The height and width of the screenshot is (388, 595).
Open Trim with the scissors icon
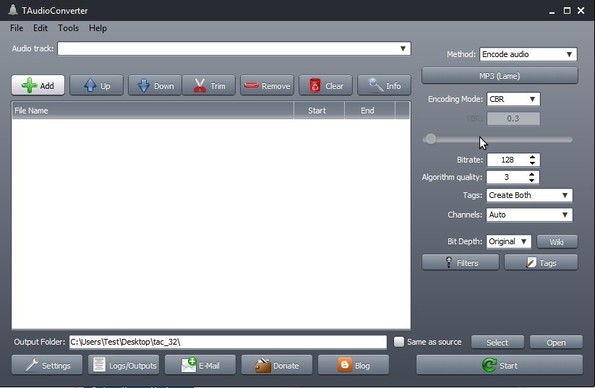click(209, 85)
